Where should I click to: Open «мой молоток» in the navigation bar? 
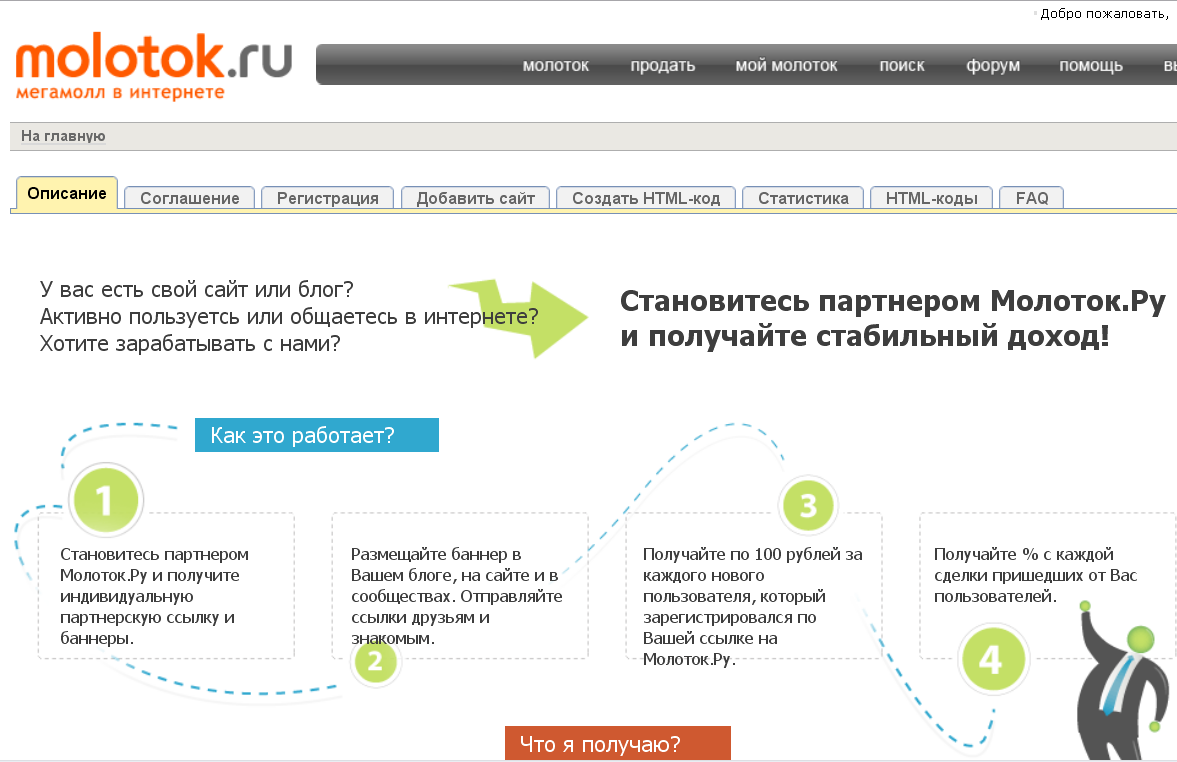[x=787, y=65]
